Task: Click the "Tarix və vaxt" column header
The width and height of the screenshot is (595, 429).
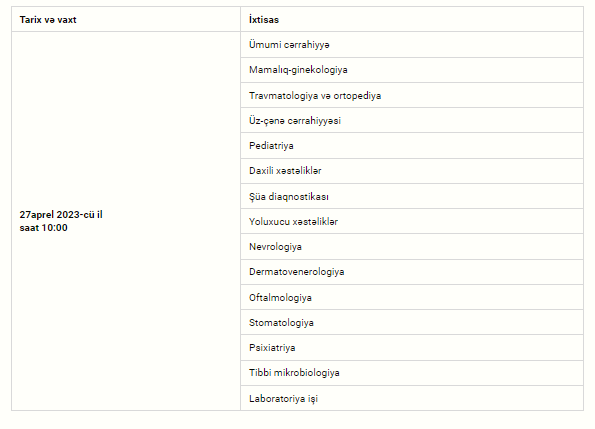Action: tap(126, 19)
